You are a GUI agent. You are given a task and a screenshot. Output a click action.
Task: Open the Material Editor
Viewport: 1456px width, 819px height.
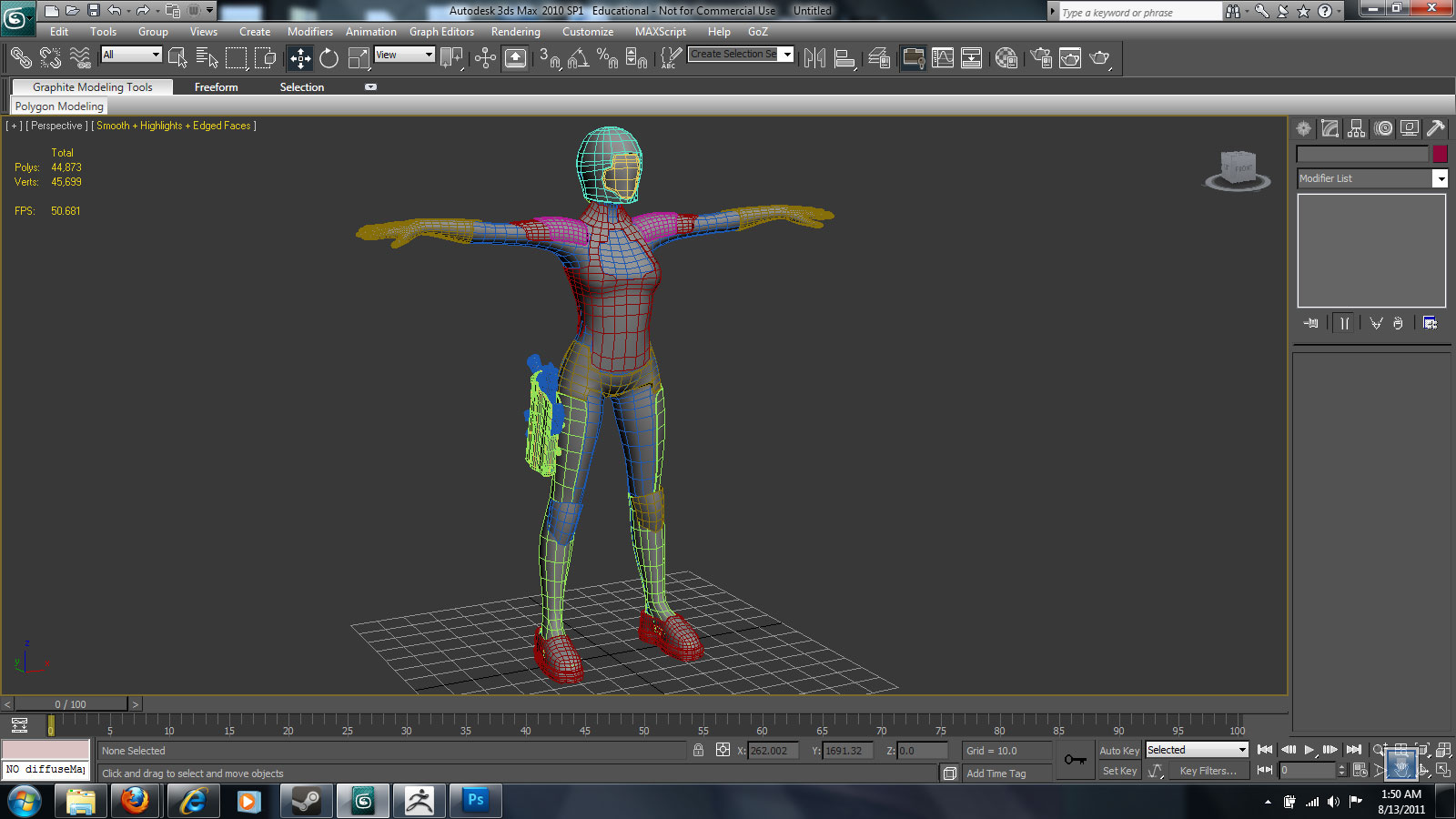point(1006,58)
